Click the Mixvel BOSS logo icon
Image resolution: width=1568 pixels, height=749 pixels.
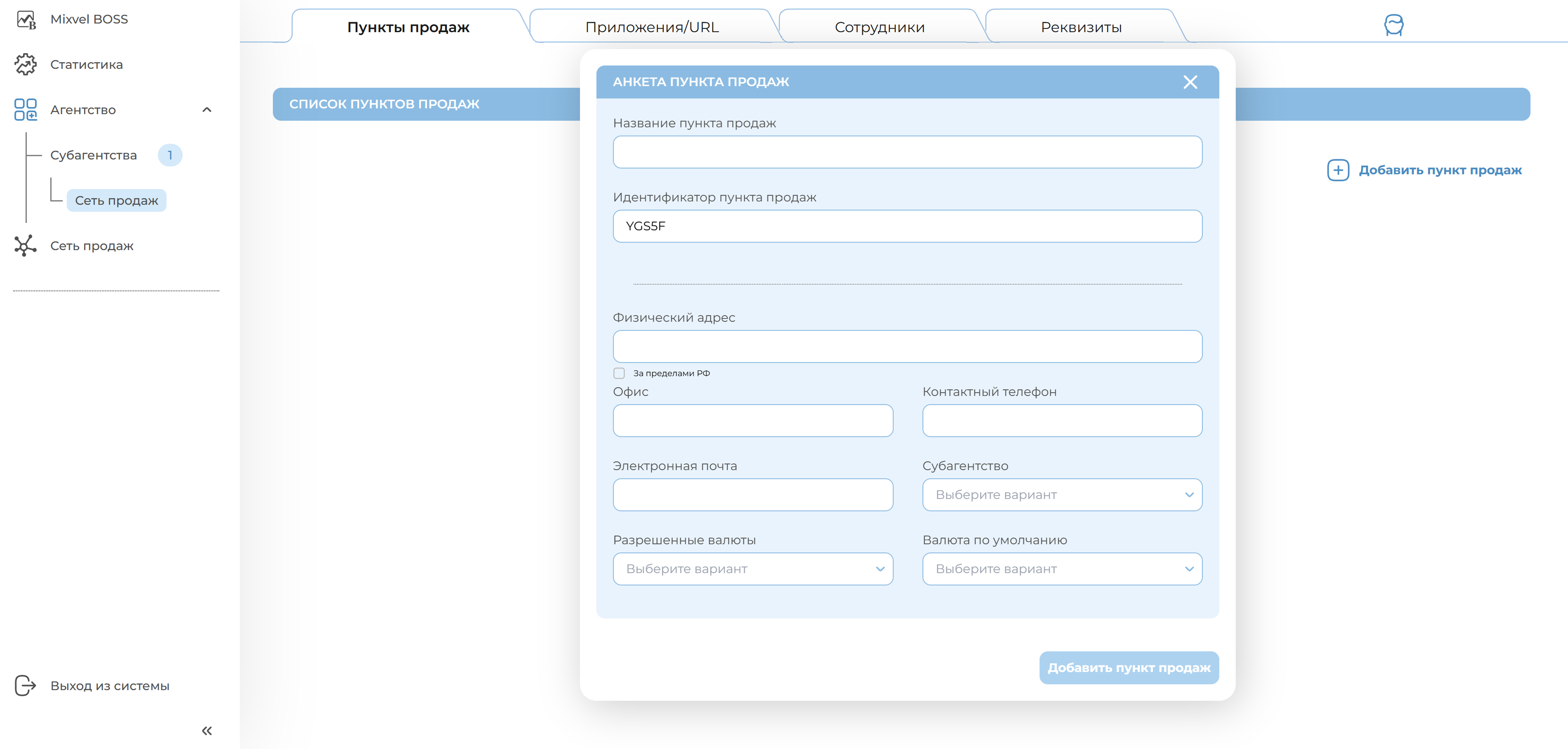tap(26, 19)
